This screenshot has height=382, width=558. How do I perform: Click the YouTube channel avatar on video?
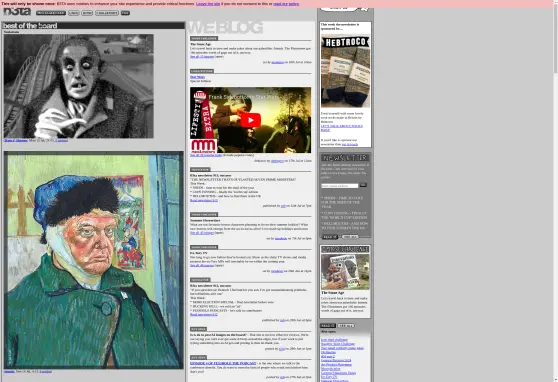200,96
